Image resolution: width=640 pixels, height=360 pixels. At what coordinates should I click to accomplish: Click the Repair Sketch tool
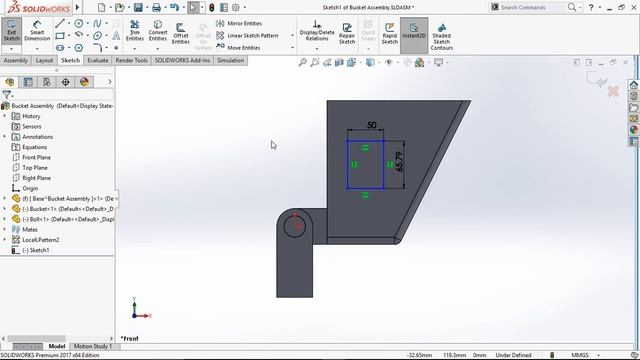[x=347, y=33]
